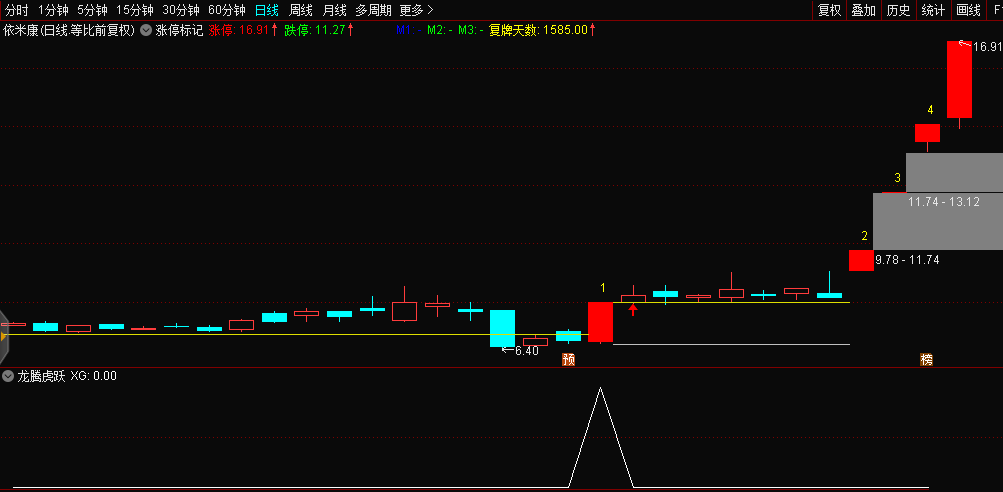The width and height of the screenshot is (1003, 492).
Task: Click the 涨停: 16.91 value
Action: (x=243, y=29)
